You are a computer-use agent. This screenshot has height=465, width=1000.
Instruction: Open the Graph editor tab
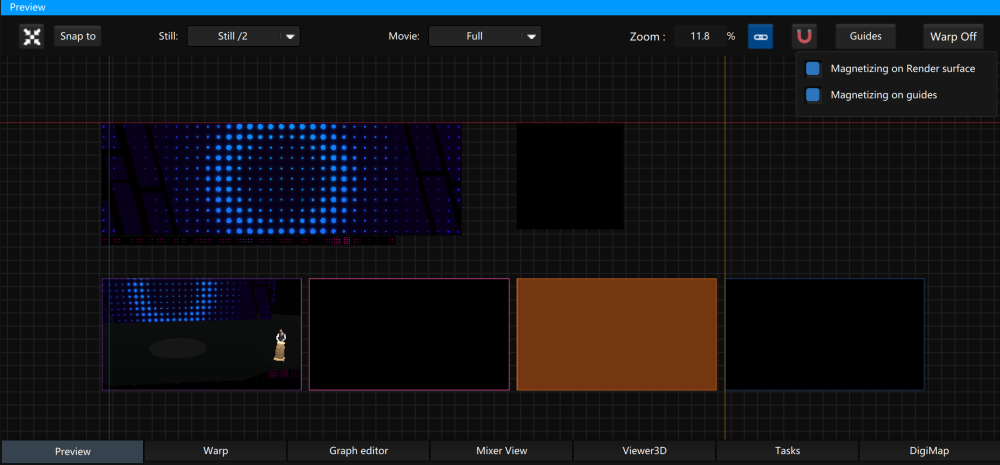pyautogui.click(x=358, y=451)
